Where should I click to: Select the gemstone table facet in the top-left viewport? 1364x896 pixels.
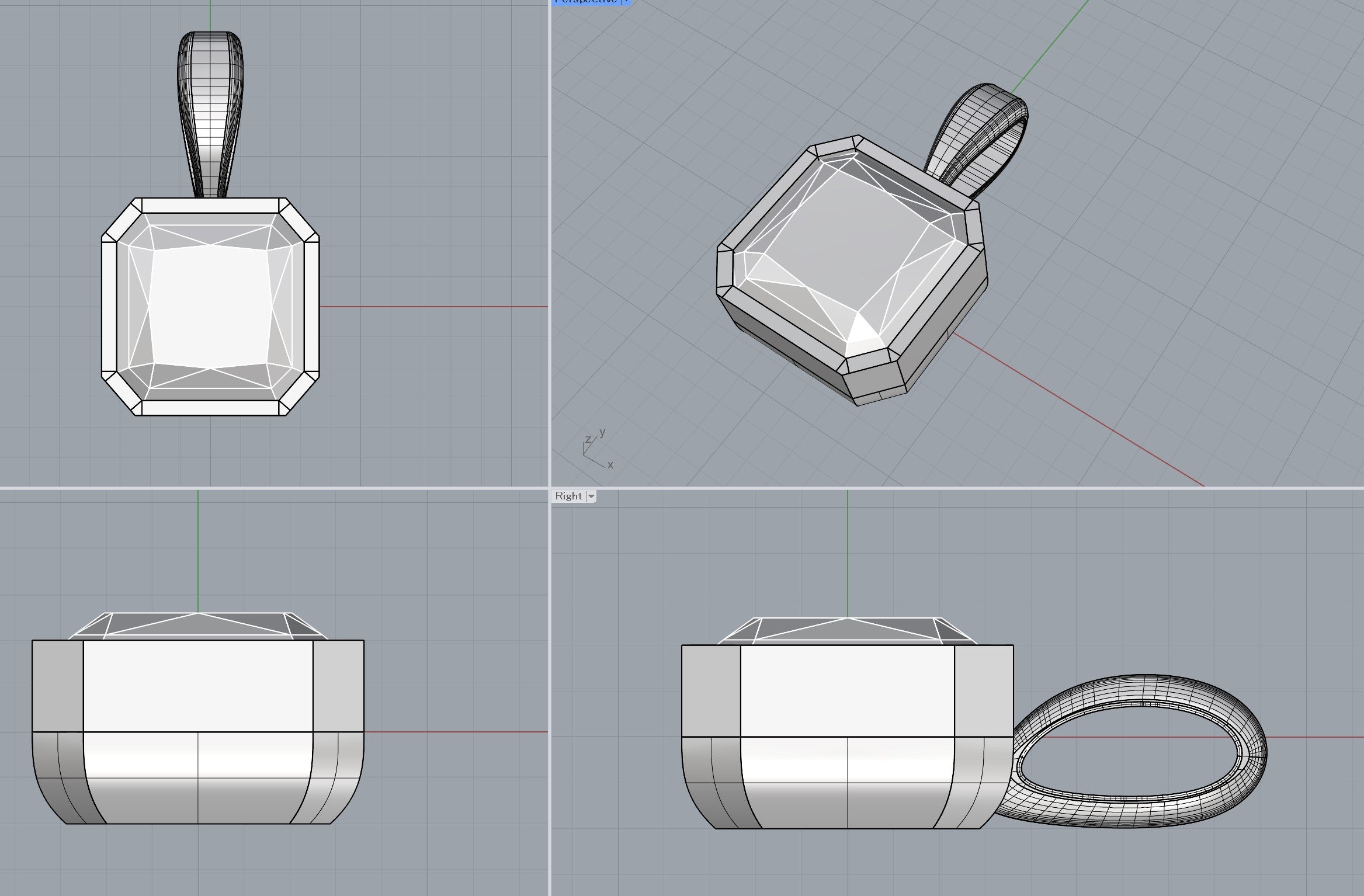210,307
